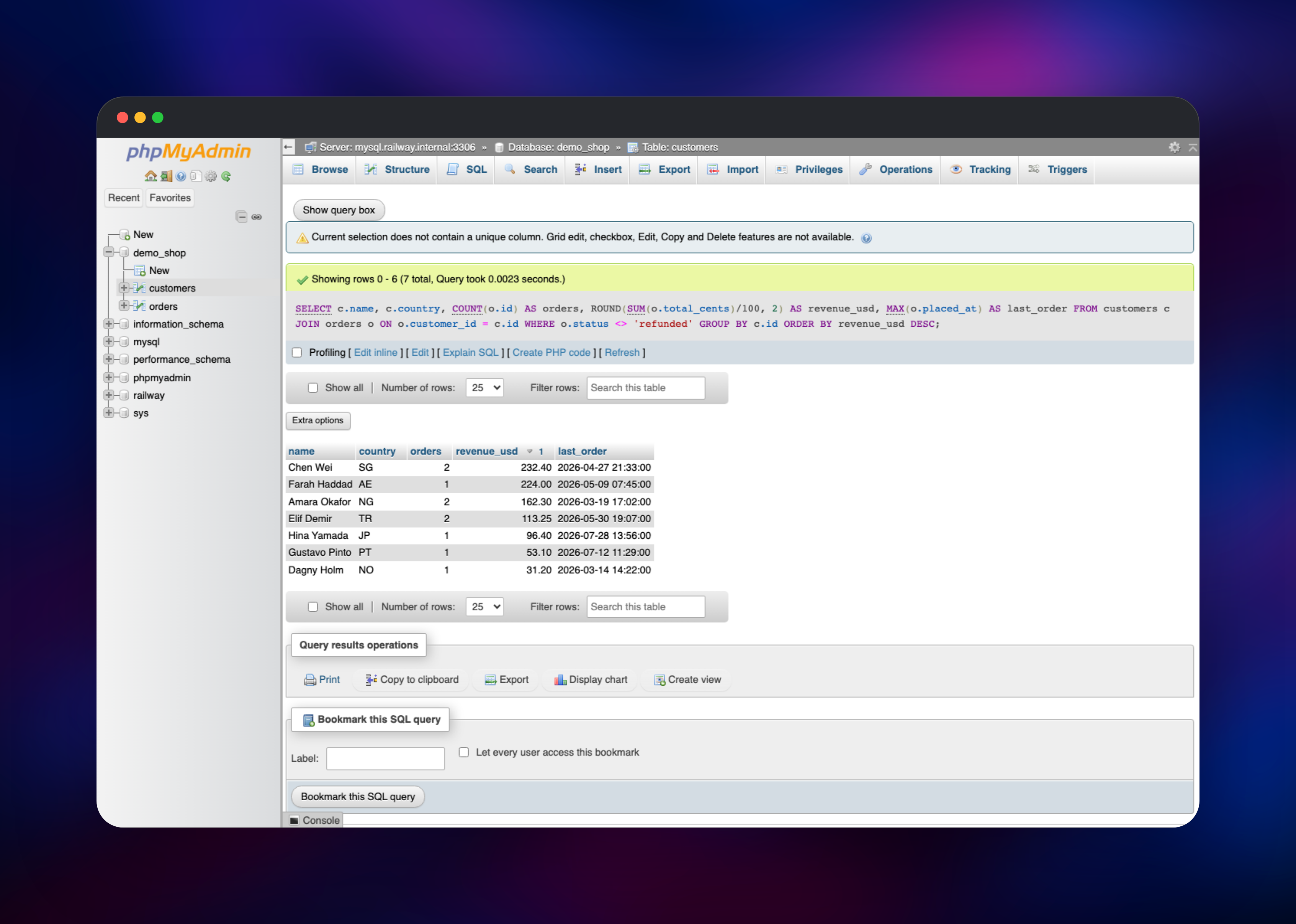Expand the mysql database node
The image size is (1296, 924).
[109, 342]
